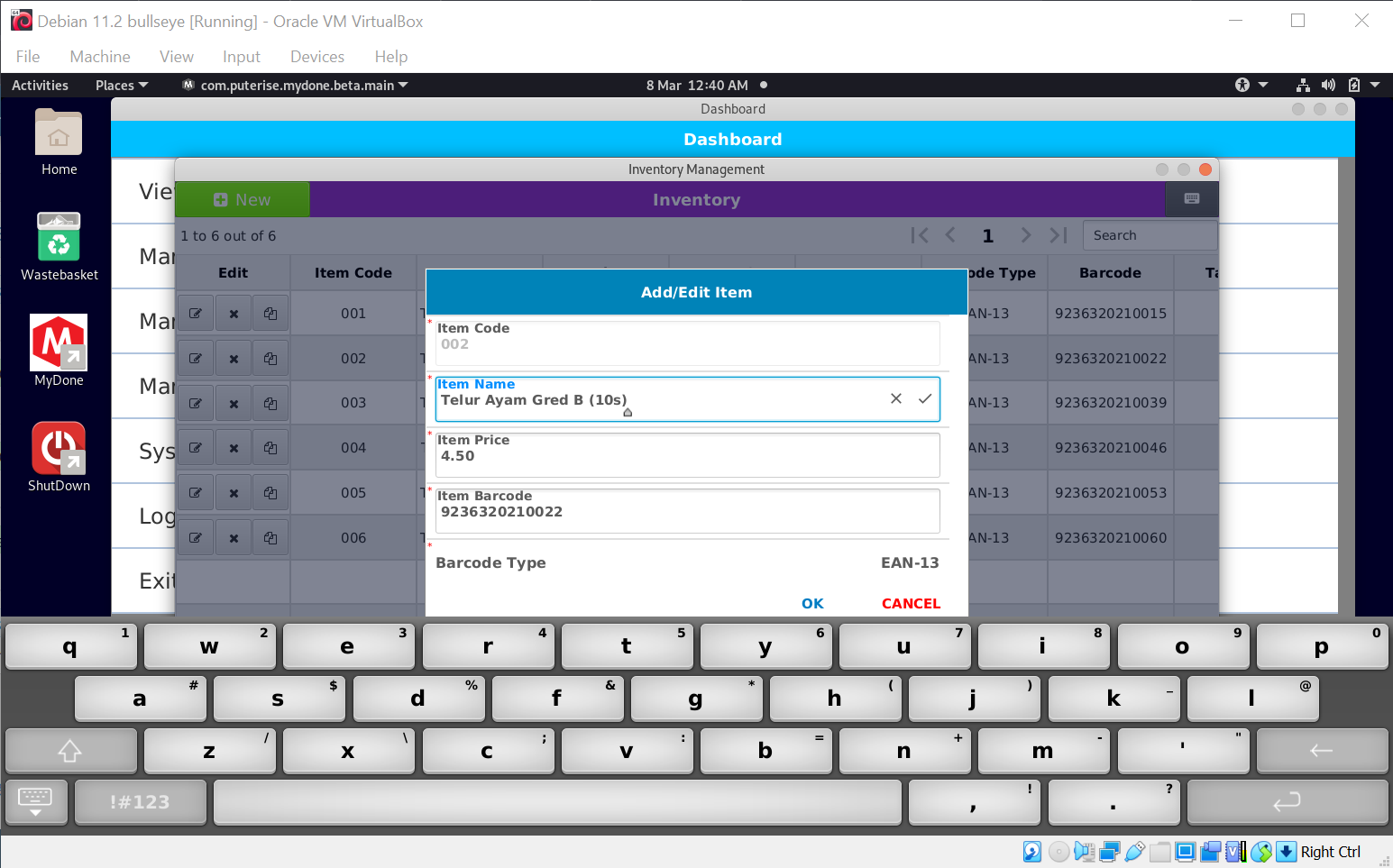Open the system status menu arrow
The height and width of the screenshot is (868, 1393).
1375,85
